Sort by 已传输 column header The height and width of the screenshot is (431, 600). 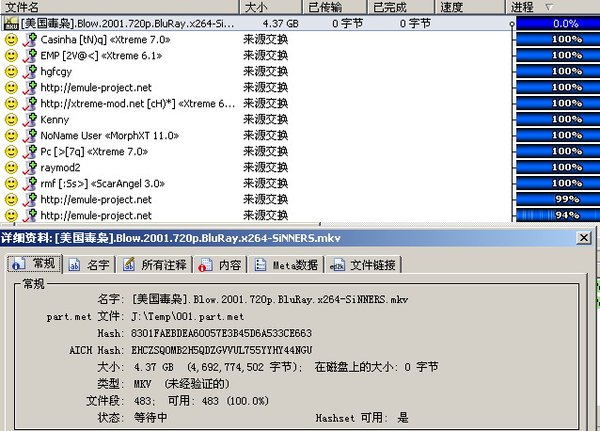click(x=335, y=7)
